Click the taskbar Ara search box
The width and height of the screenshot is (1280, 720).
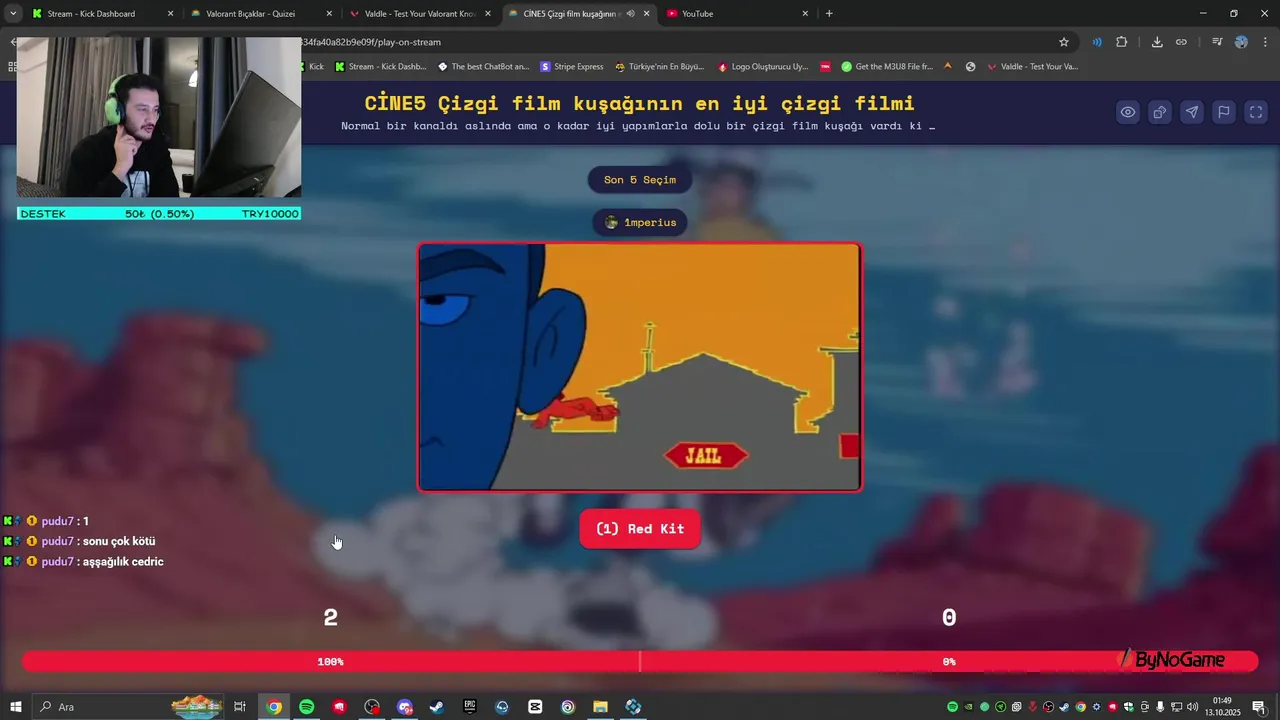point(130,707)
